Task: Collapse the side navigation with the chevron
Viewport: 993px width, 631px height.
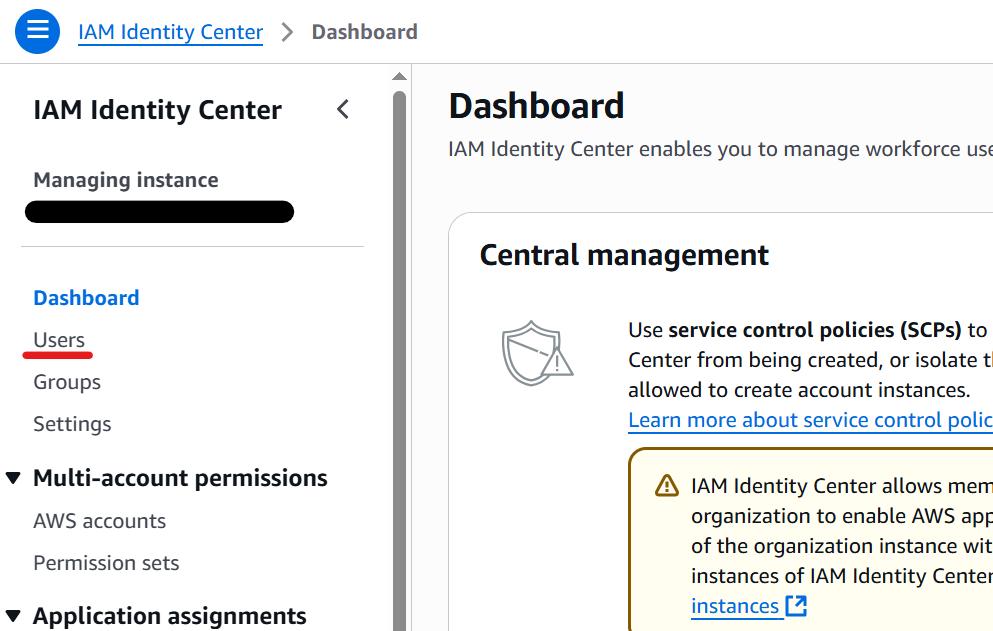Action: pos(343,110)
